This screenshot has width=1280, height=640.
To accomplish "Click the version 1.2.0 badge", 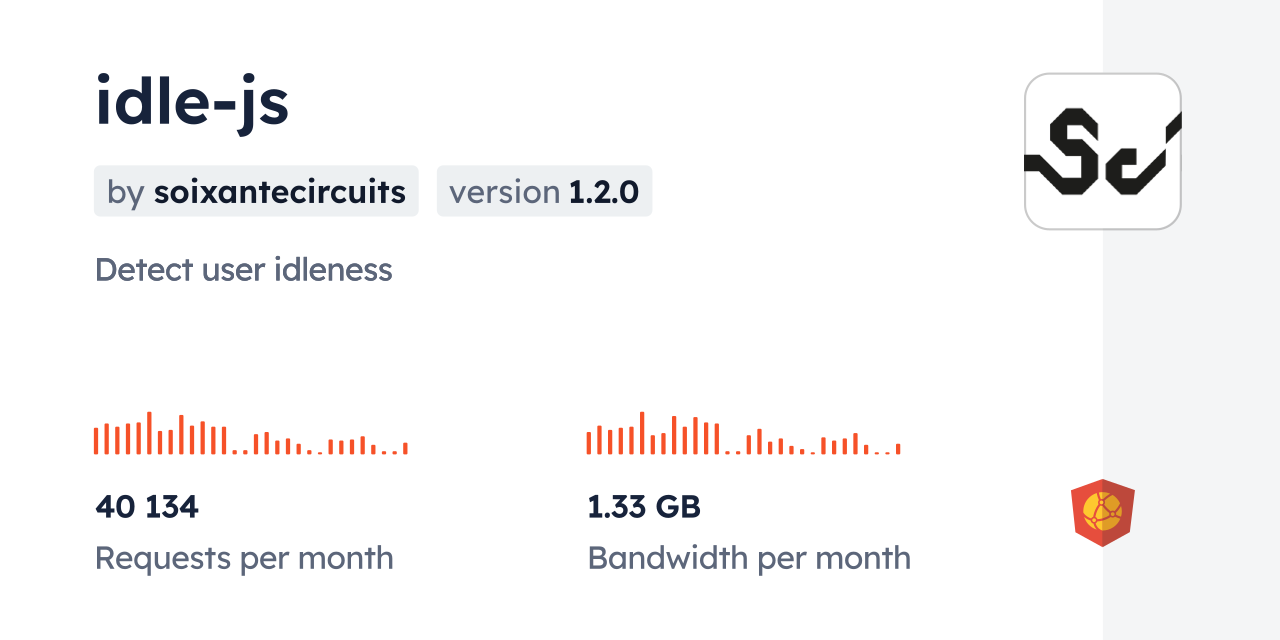I will [544, 192].
